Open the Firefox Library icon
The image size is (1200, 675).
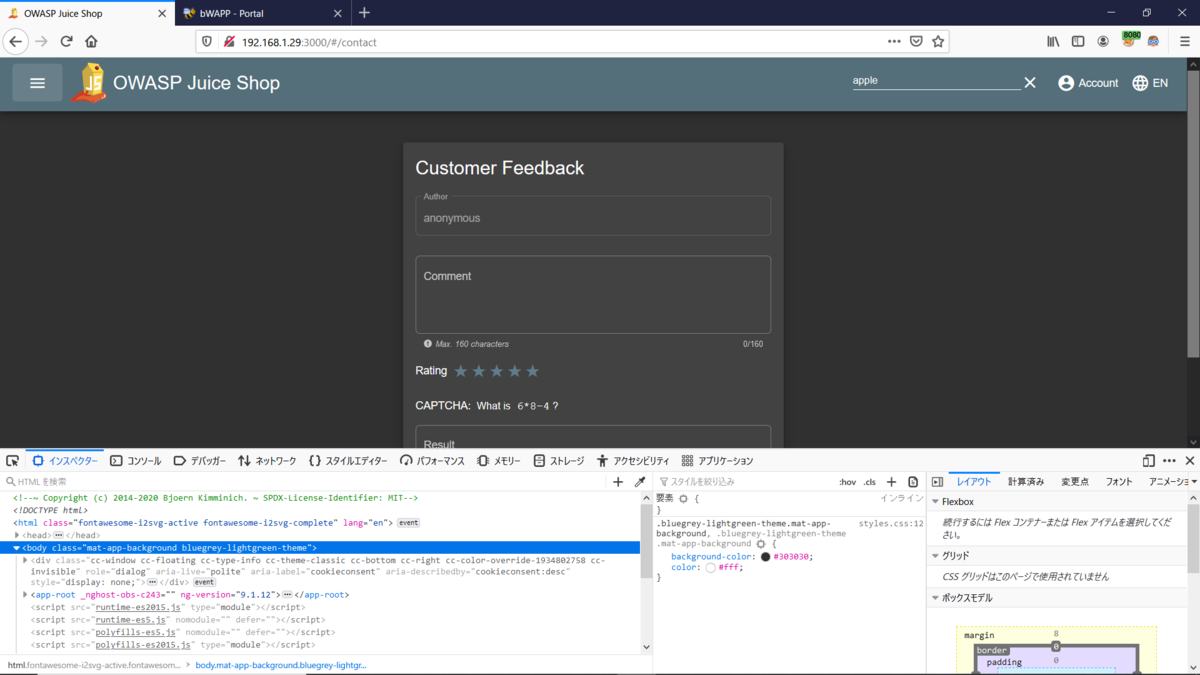pyautogui.click(x=1053, y=42)
